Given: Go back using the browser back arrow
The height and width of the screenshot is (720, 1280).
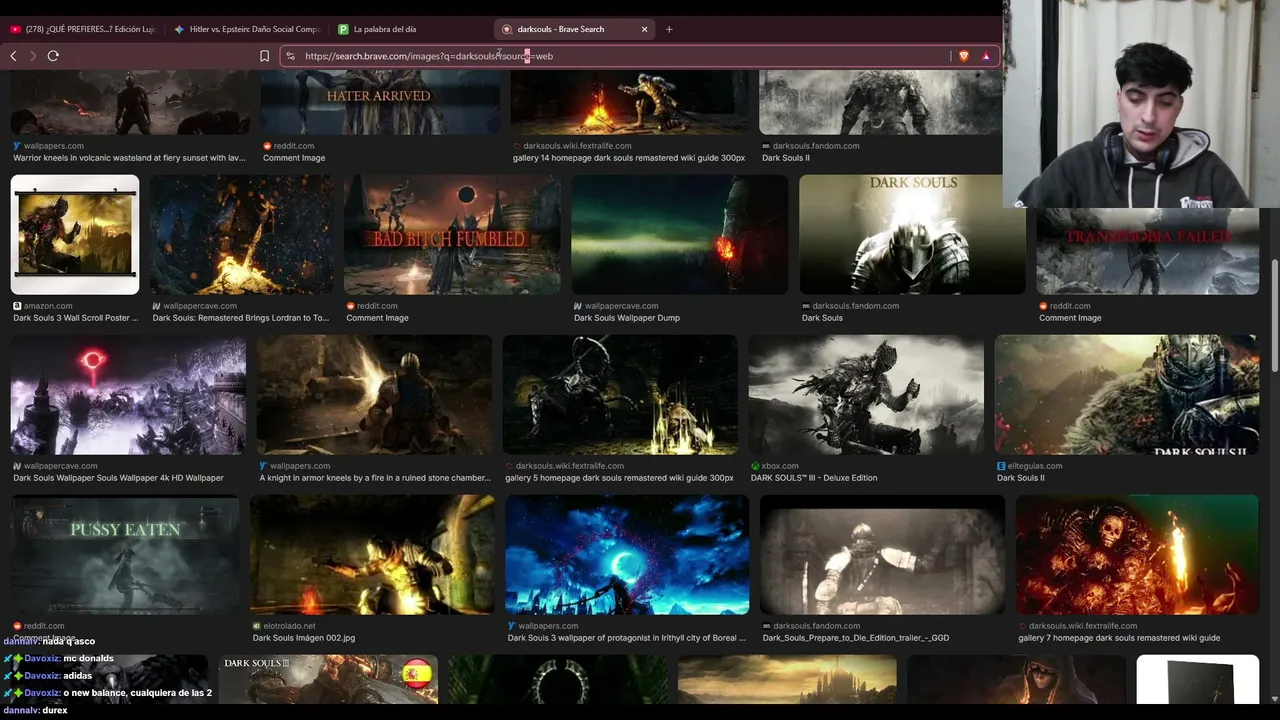Looking at the screenshot, I should click(13, 56).
